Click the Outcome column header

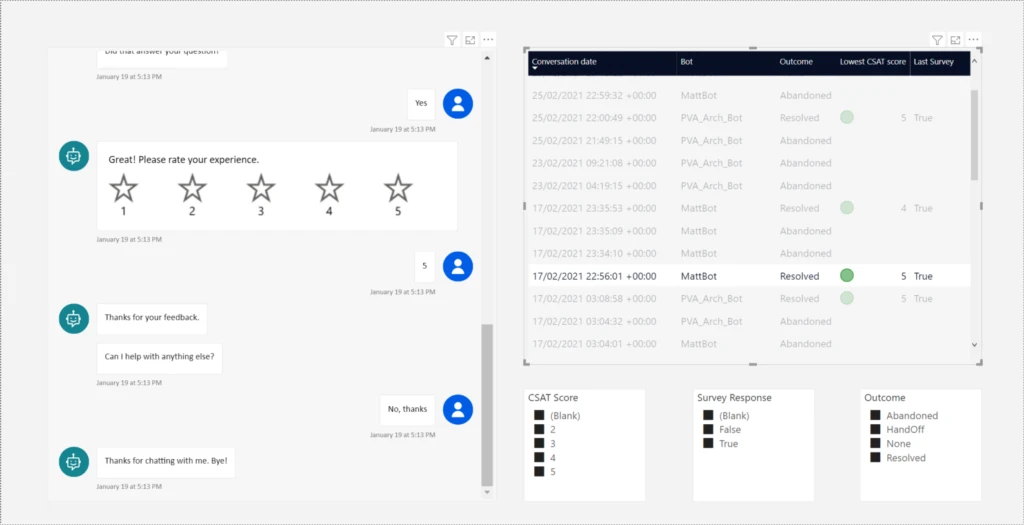(x=797, y=62)
